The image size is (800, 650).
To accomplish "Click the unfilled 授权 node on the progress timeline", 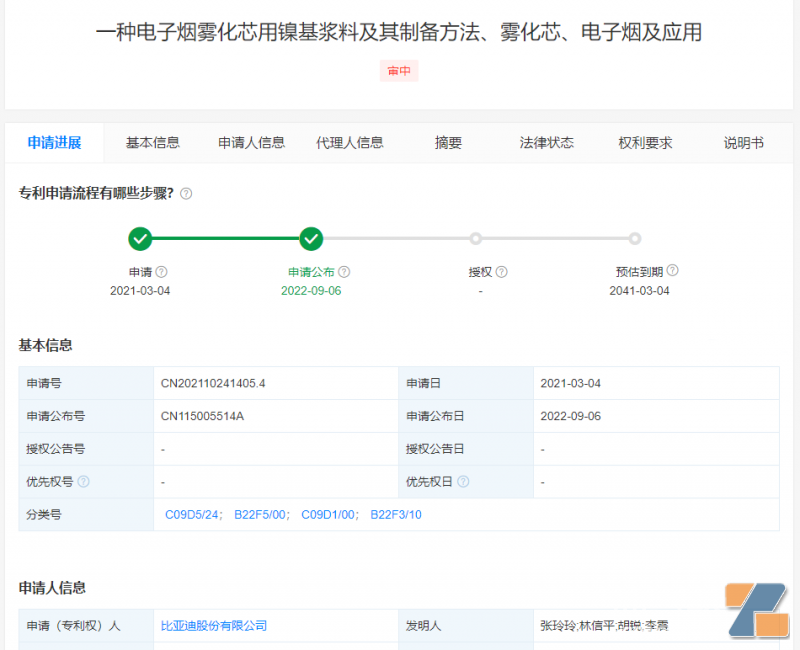I will [x=476, y=239].
